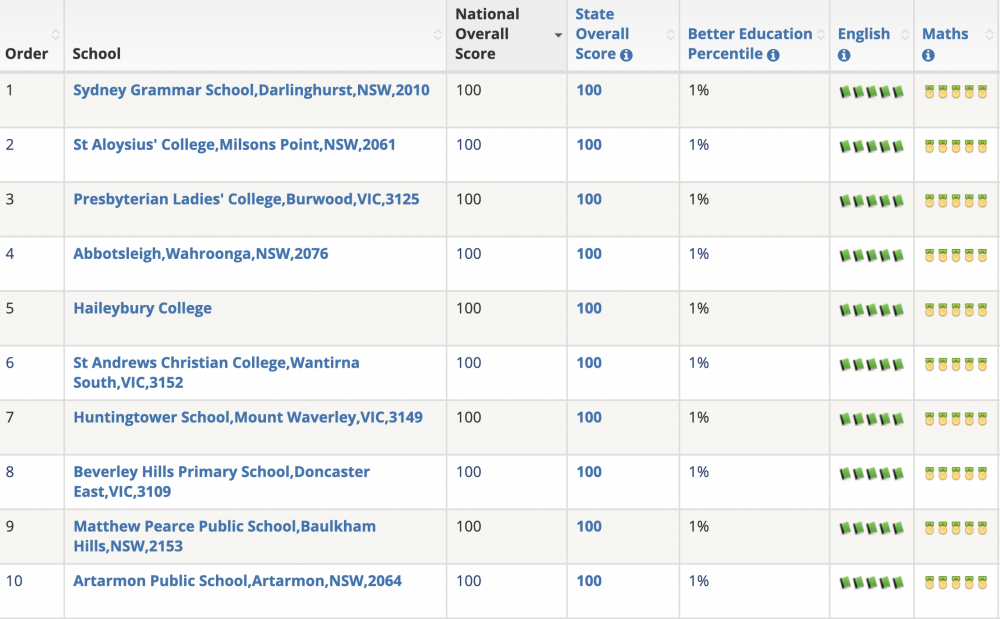This screenshot has width=1000, height=619.
Task: Open St Aloysius' College, Milsons Point link
Action: 234,145
